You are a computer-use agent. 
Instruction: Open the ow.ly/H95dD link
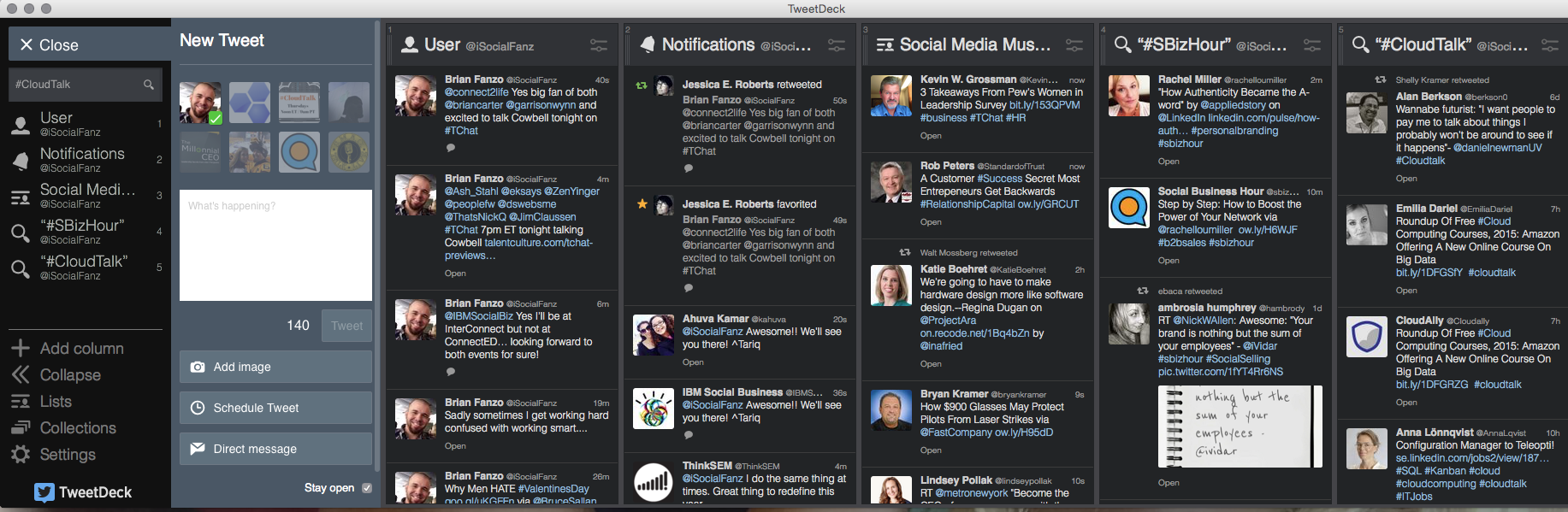(x=1024, y=433)
